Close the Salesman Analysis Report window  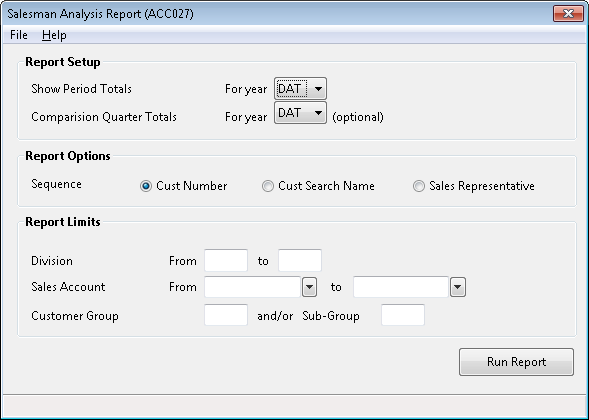point(568,14)
